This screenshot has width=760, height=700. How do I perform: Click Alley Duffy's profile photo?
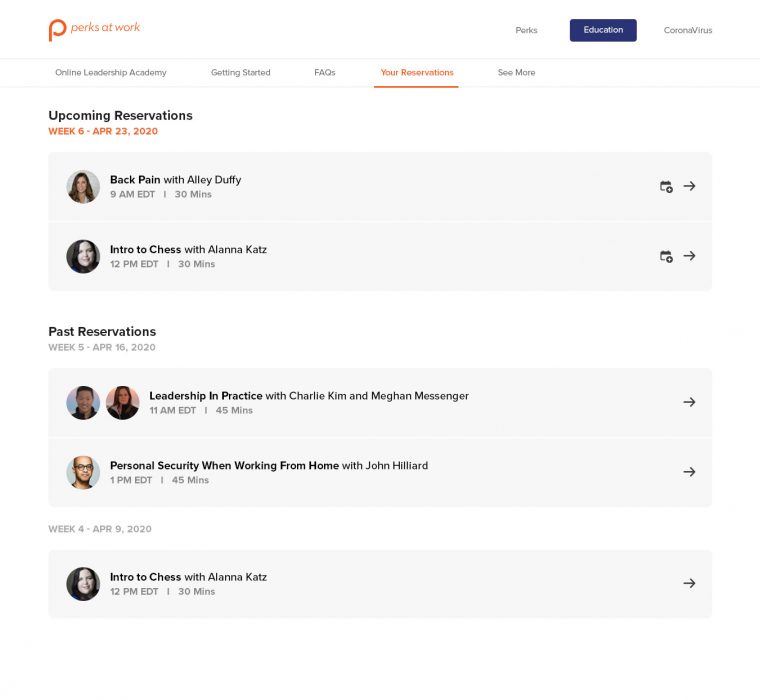click(83, 187)
